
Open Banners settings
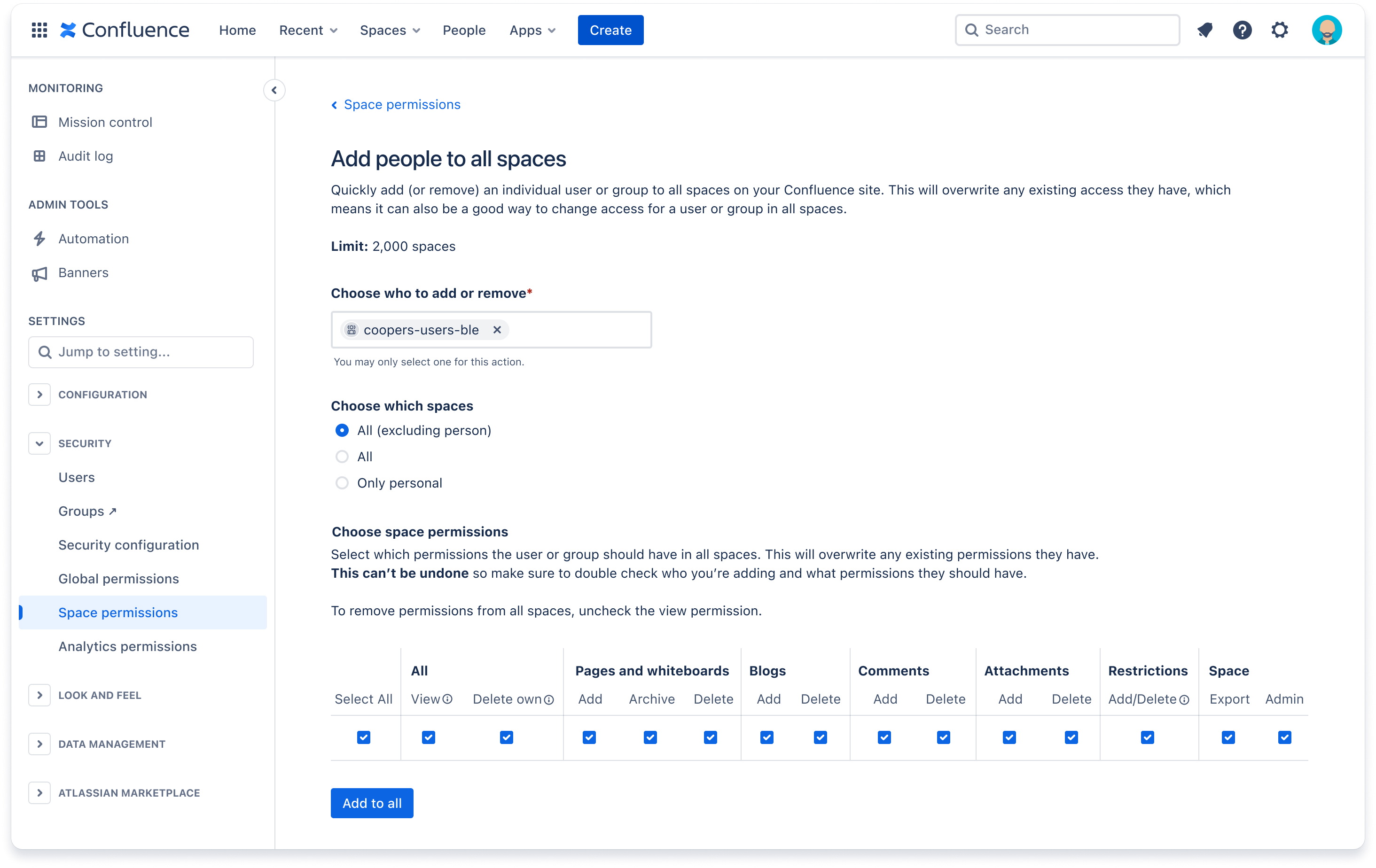click(84, 272)
